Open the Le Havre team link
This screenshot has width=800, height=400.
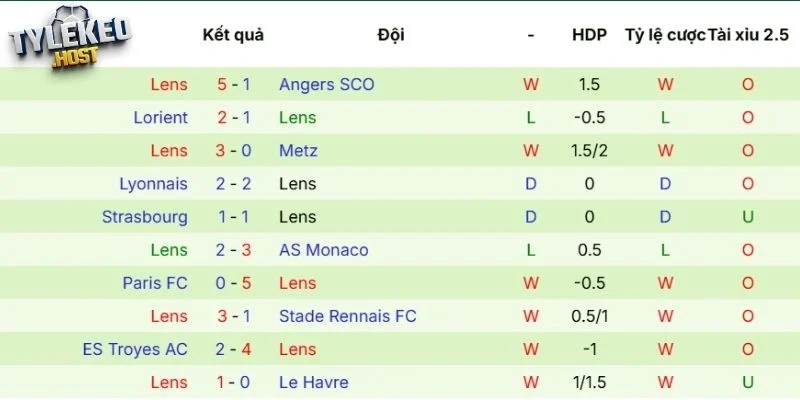coord(314,382)
